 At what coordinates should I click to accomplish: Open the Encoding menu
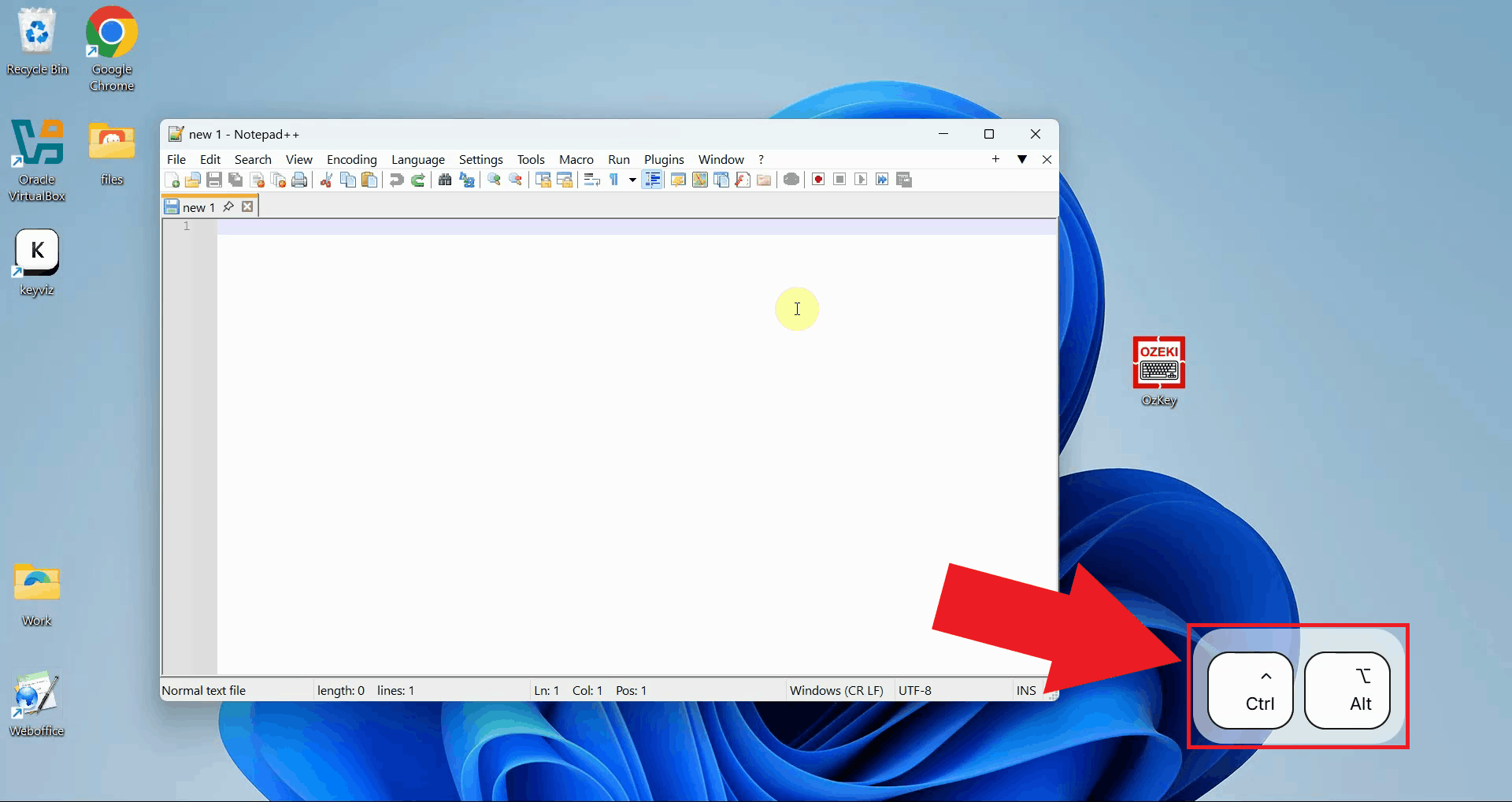(351, 160)
